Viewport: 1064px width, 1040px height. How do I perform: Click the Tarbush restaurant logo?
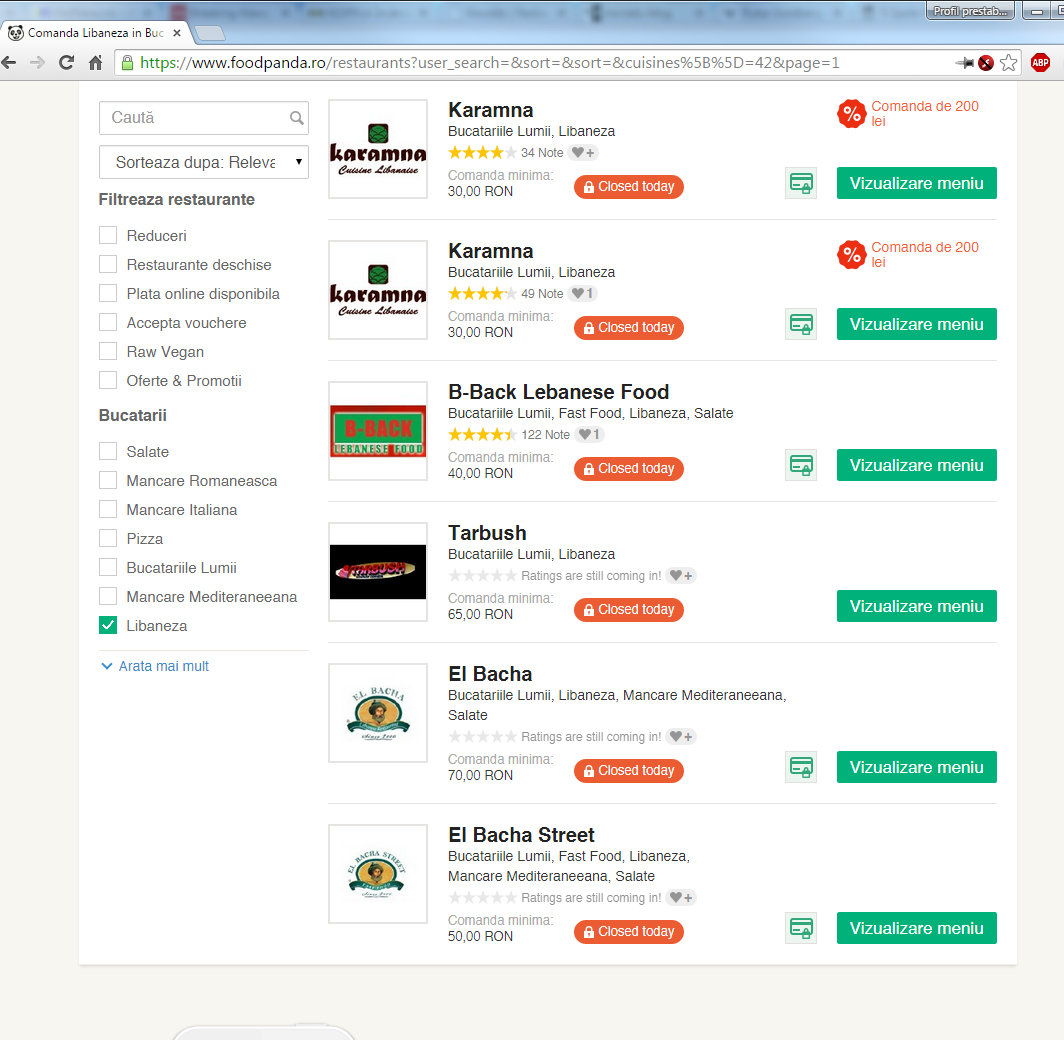(378, 572)
